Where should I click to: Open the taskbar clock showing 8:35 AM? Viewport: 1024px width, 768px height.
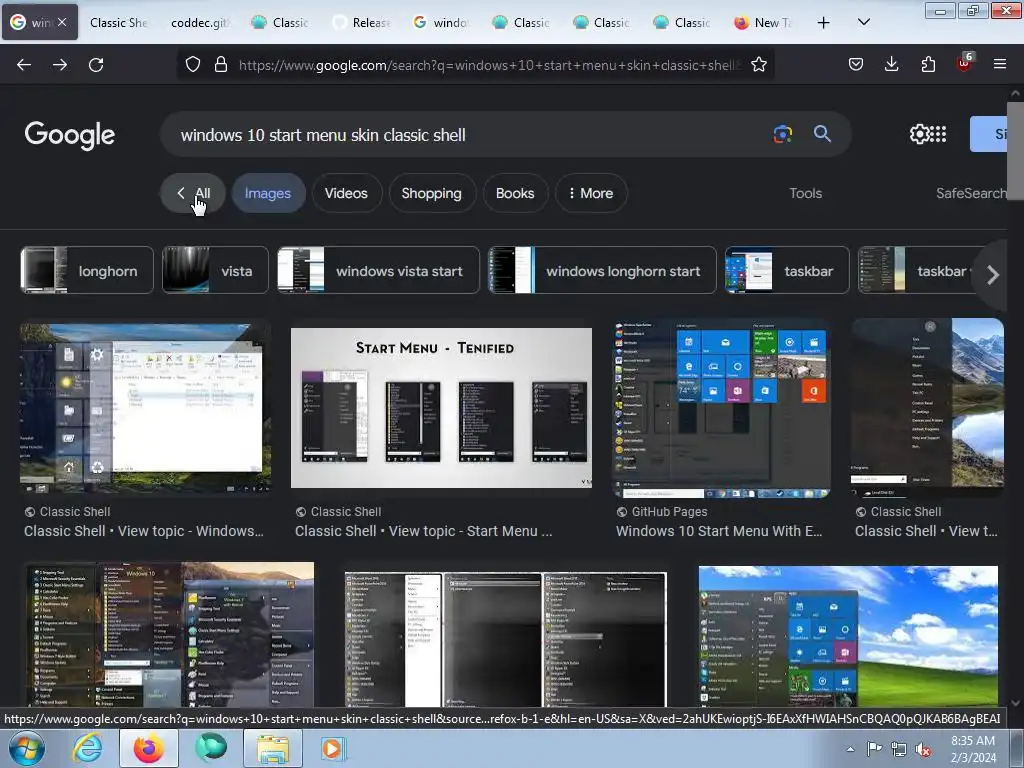point(973,749)
